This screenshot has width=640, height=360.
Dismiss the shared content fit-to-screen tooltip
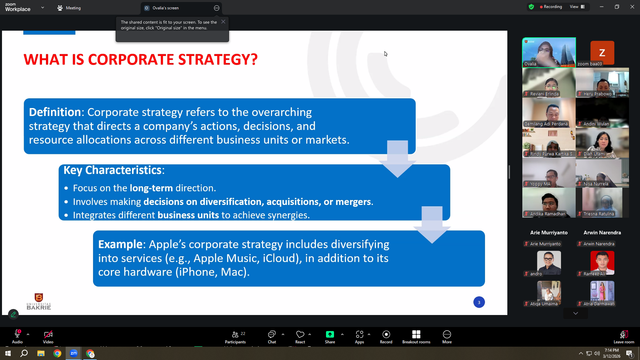coord(223,22)
